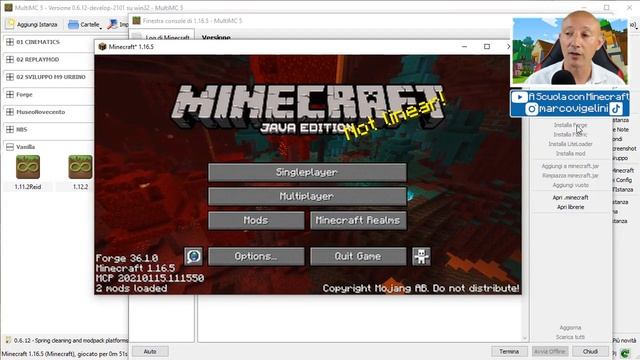
Task: Click the Aiuto button
Action: click(150, 351)
